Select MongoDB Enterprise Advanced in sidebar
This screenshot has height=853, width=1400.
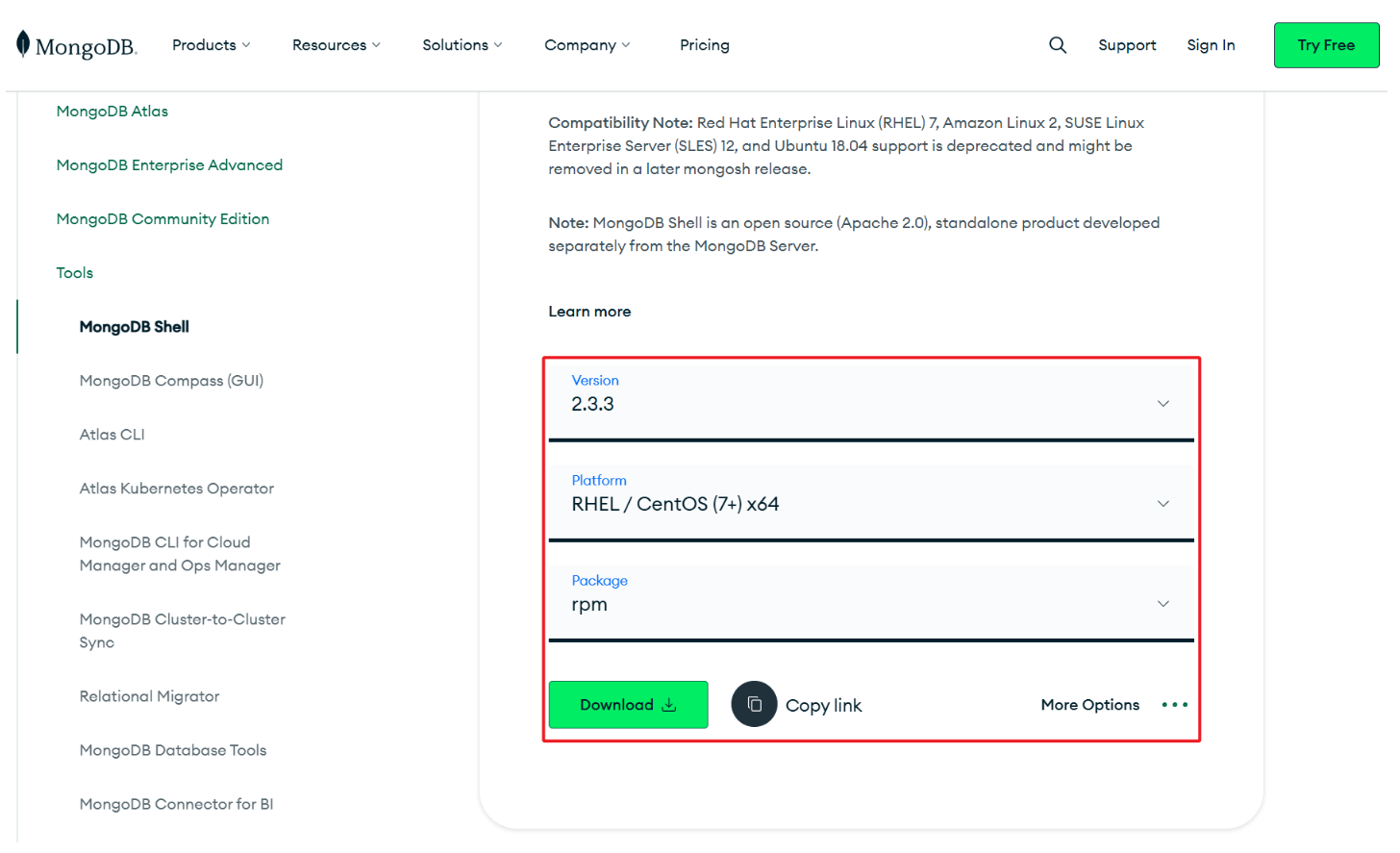(169, 165)
